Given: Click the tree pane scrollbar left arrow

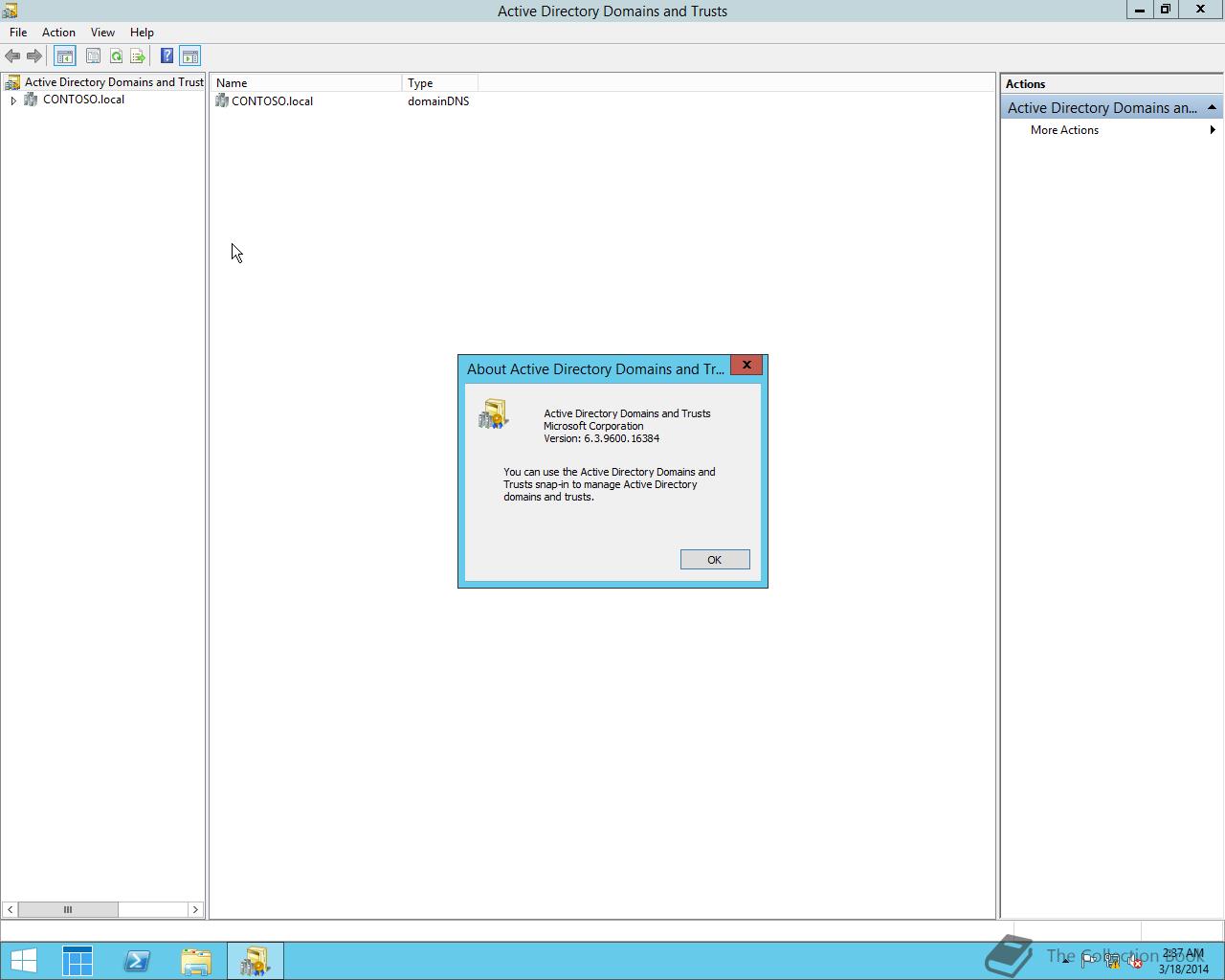Looking at the screenshot, I should [10, 909].
